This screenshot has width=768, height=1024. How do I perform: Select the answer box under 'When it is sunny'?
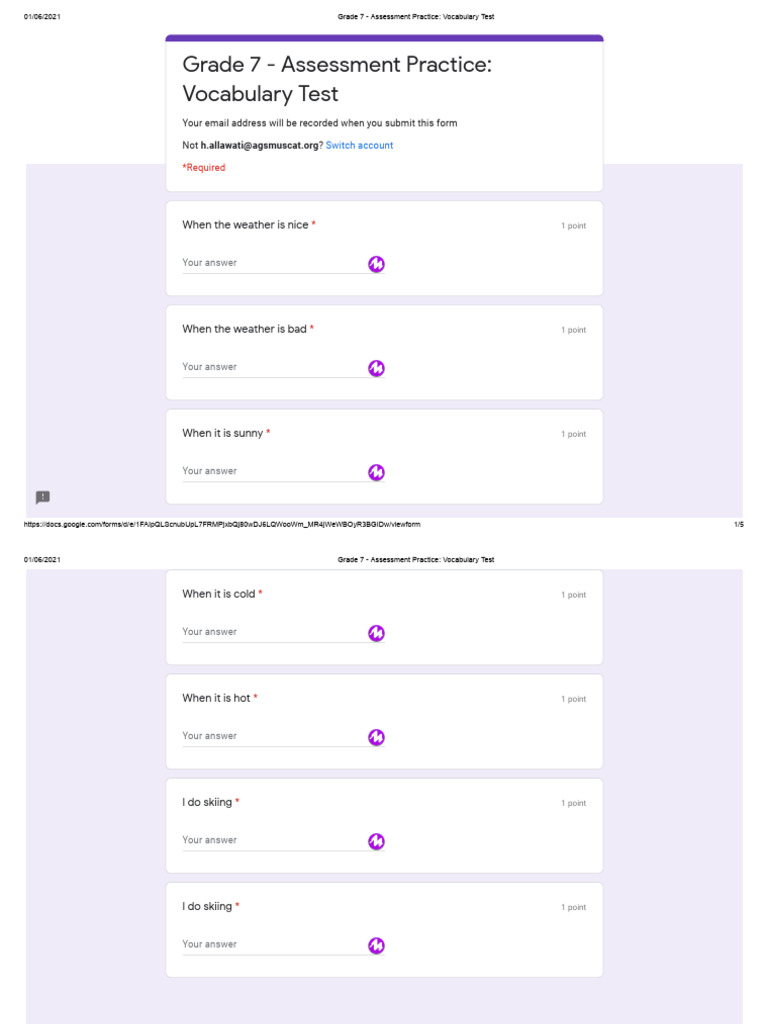tap(272, 471)
